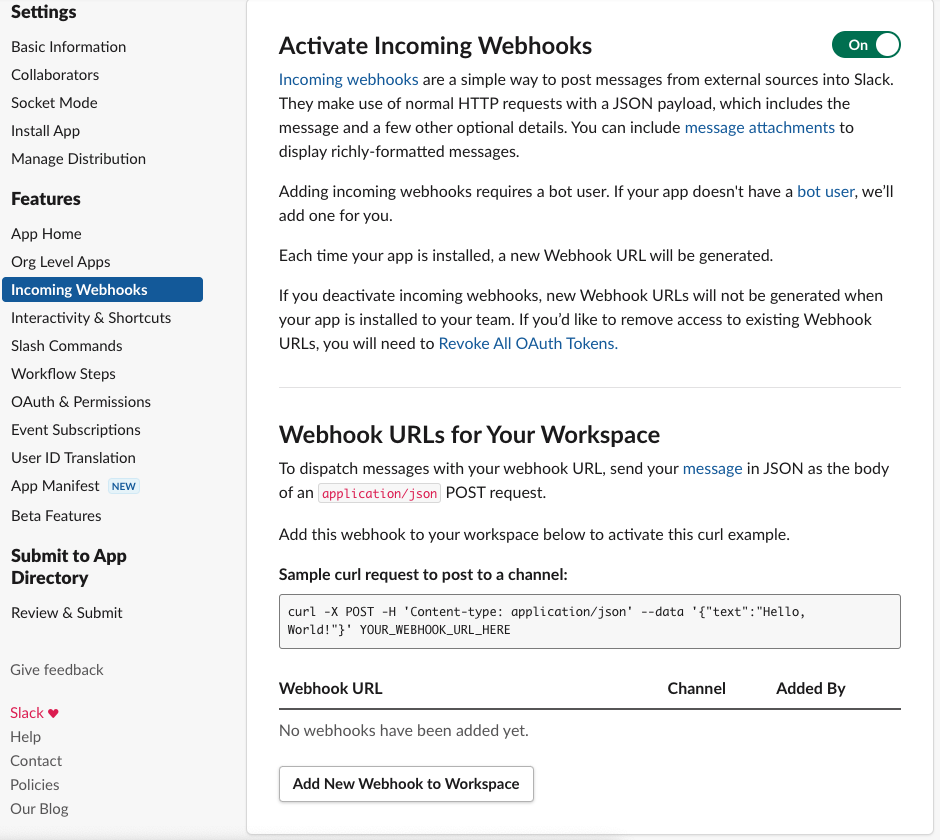The height and width of the screenshot is (840, 940).
Task: Click the Slack footer link
Action: [27, 713]
